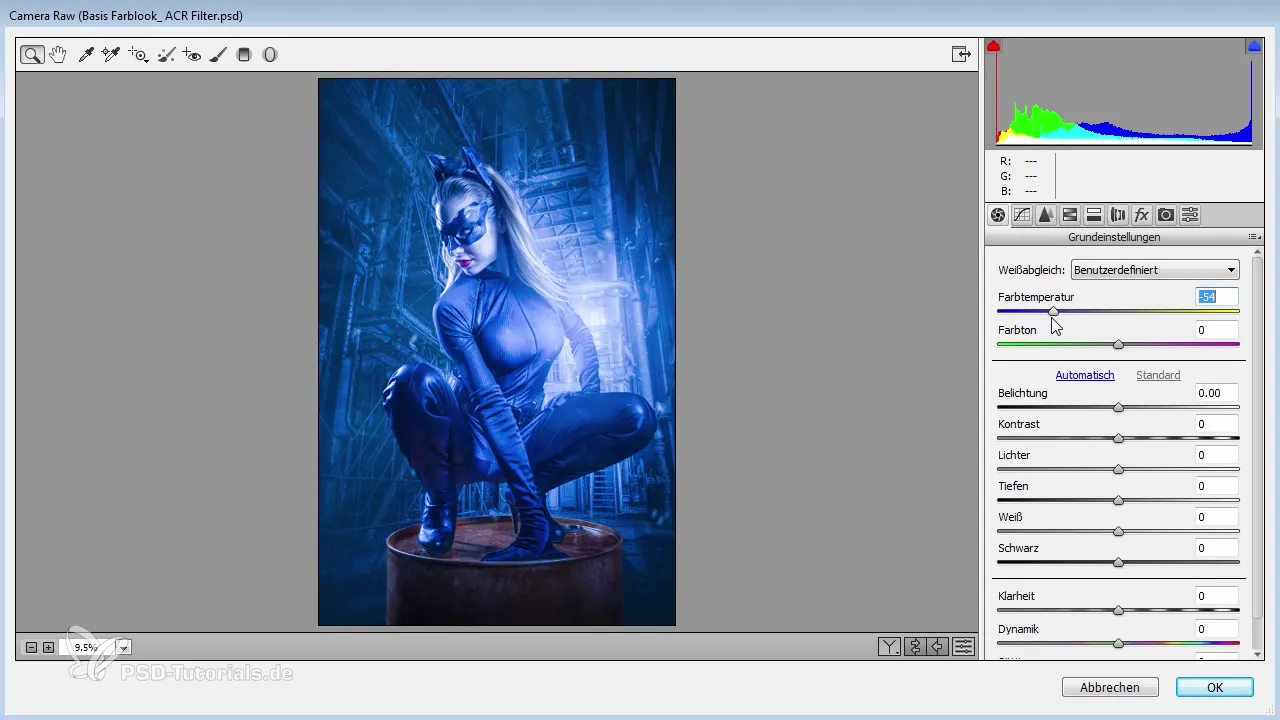Swap before and after settings icon
This screenshot has height=720, width=1280.
(x=914, y=647)
